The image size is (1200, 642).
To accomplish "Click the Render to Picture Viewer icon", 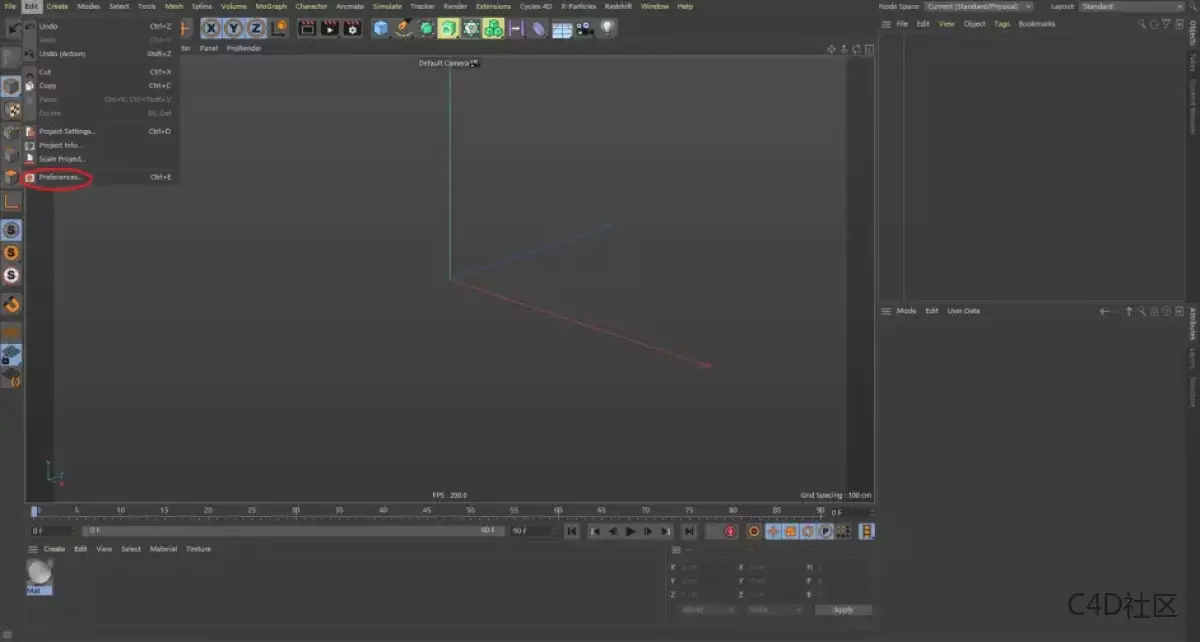I will pos(330,28).
